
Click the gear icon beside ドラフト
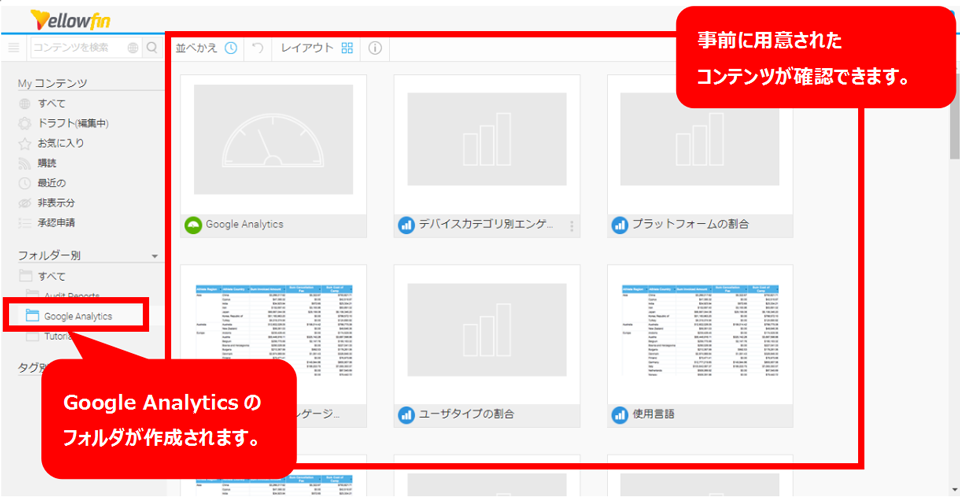[24, 123]
